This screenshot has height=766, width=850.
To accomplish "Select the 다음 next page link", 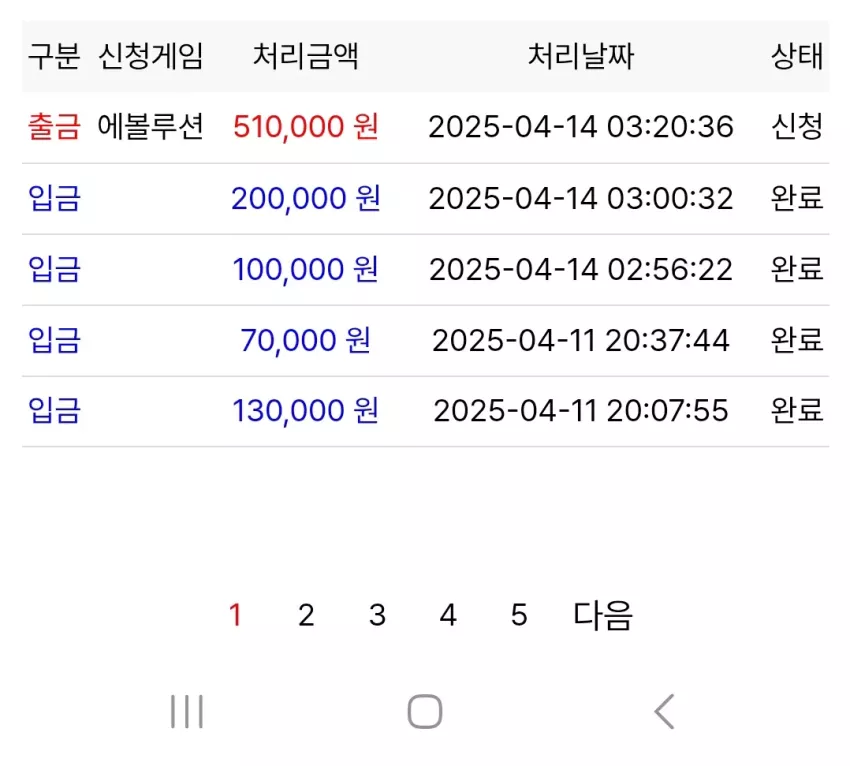I will click(x=603, y=615).
